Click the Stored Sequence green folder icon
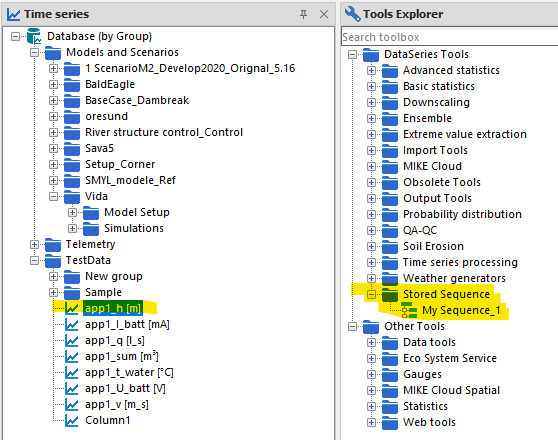The width and height of the screenshot is (558, 440). tap(390, 295)
